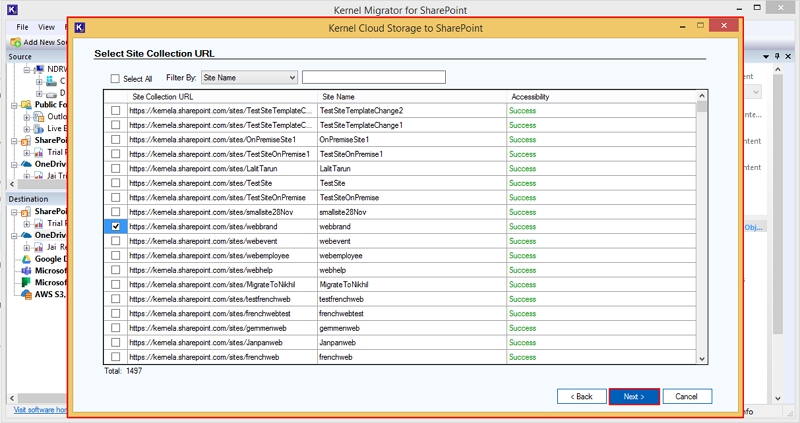Image resolution: width=800 pixels, height=423 pixels.
Task: Sort by Accessibility column header
Action: (x=602, y=96)
